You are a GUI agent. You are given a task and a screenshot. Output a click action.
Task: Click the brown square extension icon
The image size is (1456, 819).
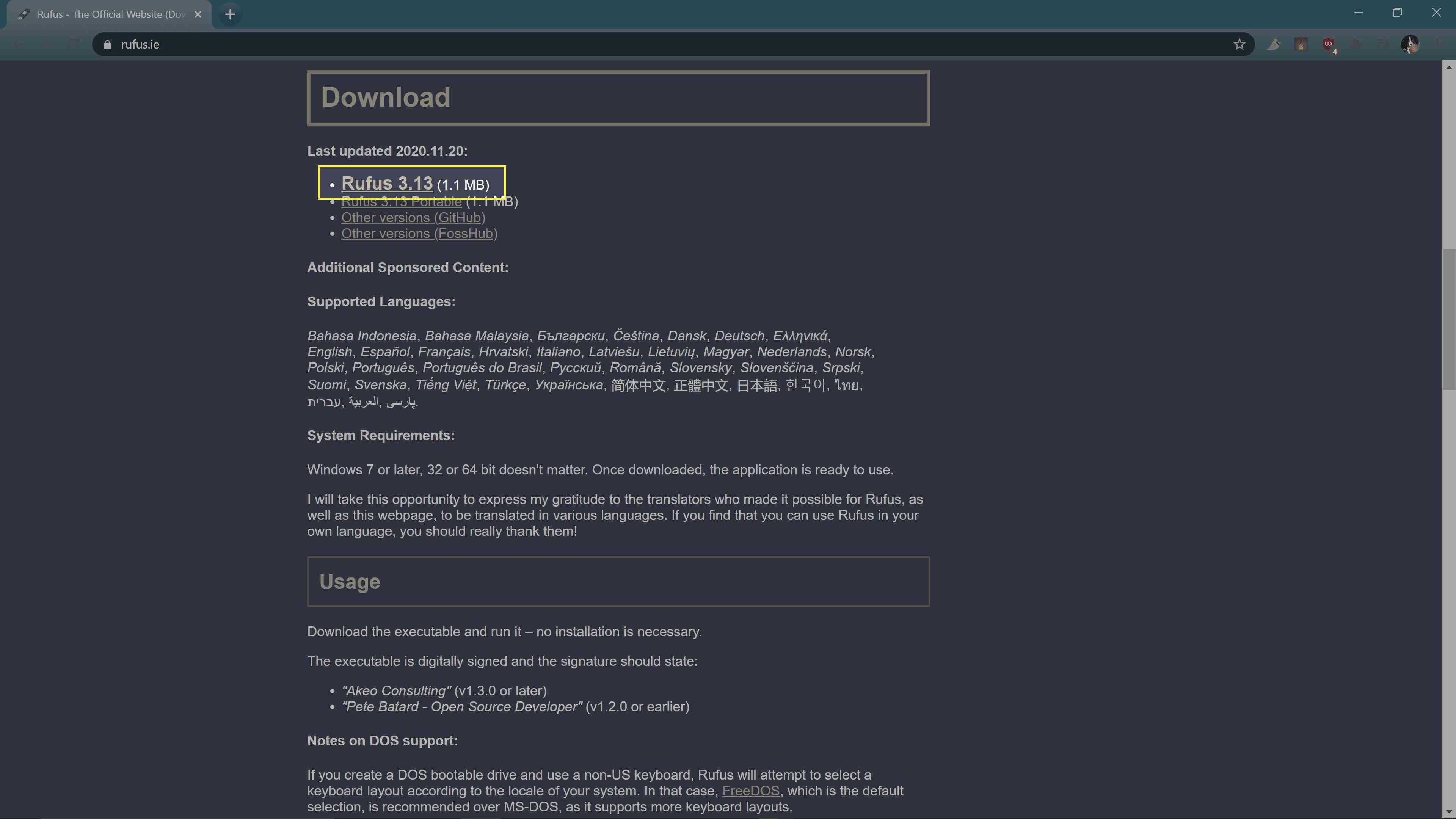click(x=1301, y=44)
